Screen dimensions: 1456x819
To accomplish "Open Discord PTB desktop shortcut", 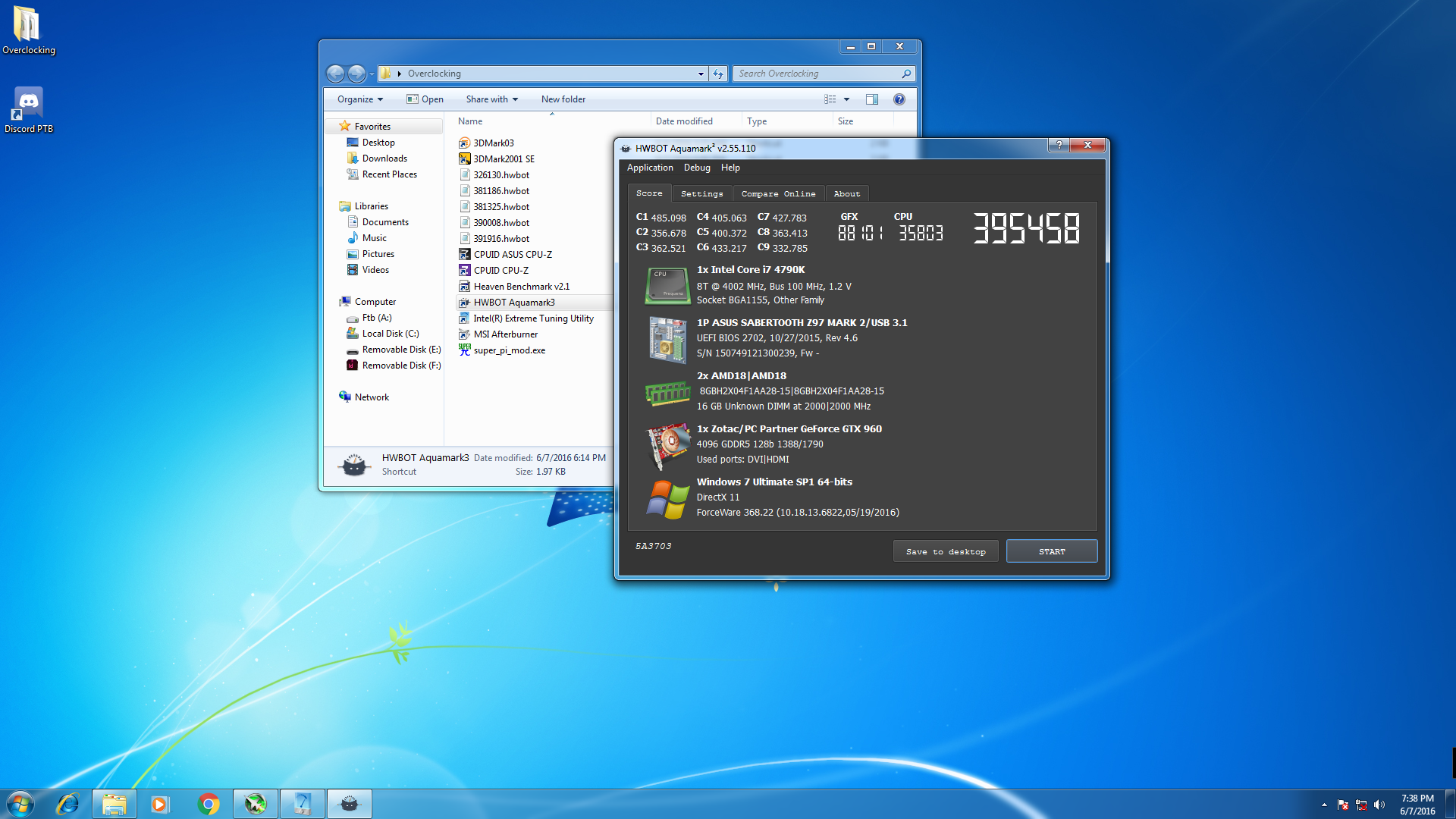I will [29, 110].
